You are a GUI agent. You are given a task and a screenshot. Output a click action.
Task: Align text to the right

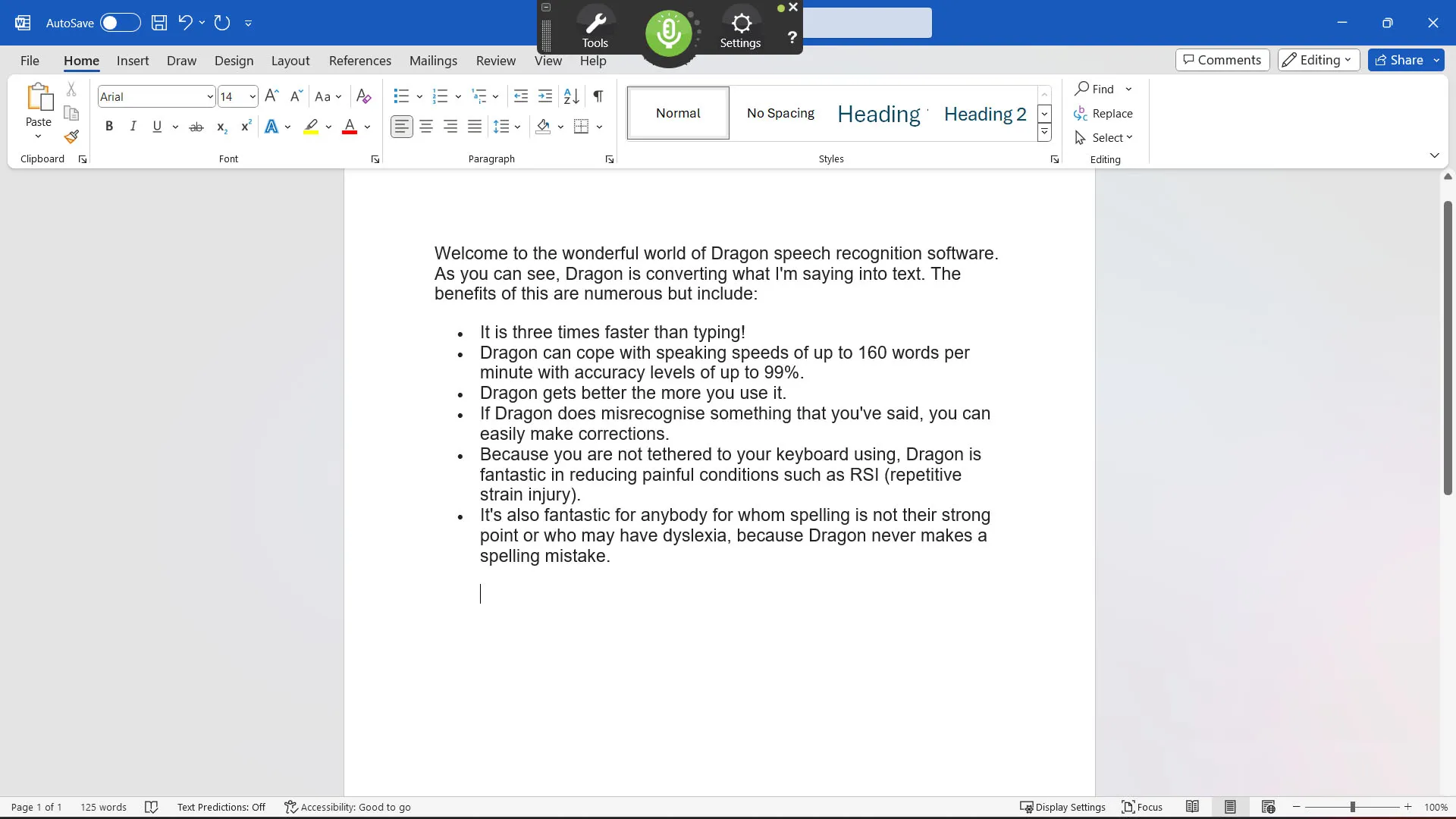(450, 127)
